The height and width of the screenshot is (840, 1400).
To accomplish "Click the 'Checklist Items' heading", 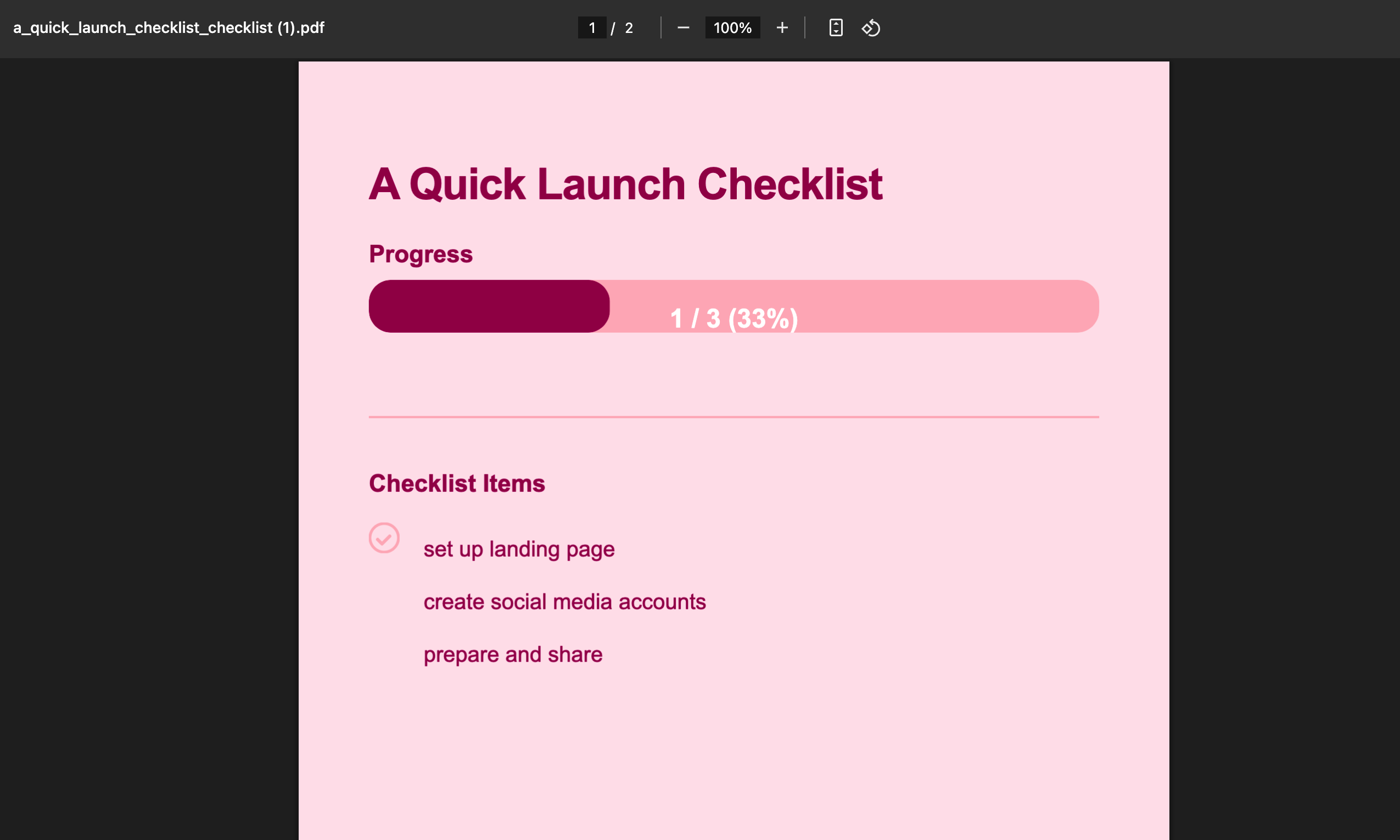I will pyautogui.click(x=457, y=483).
